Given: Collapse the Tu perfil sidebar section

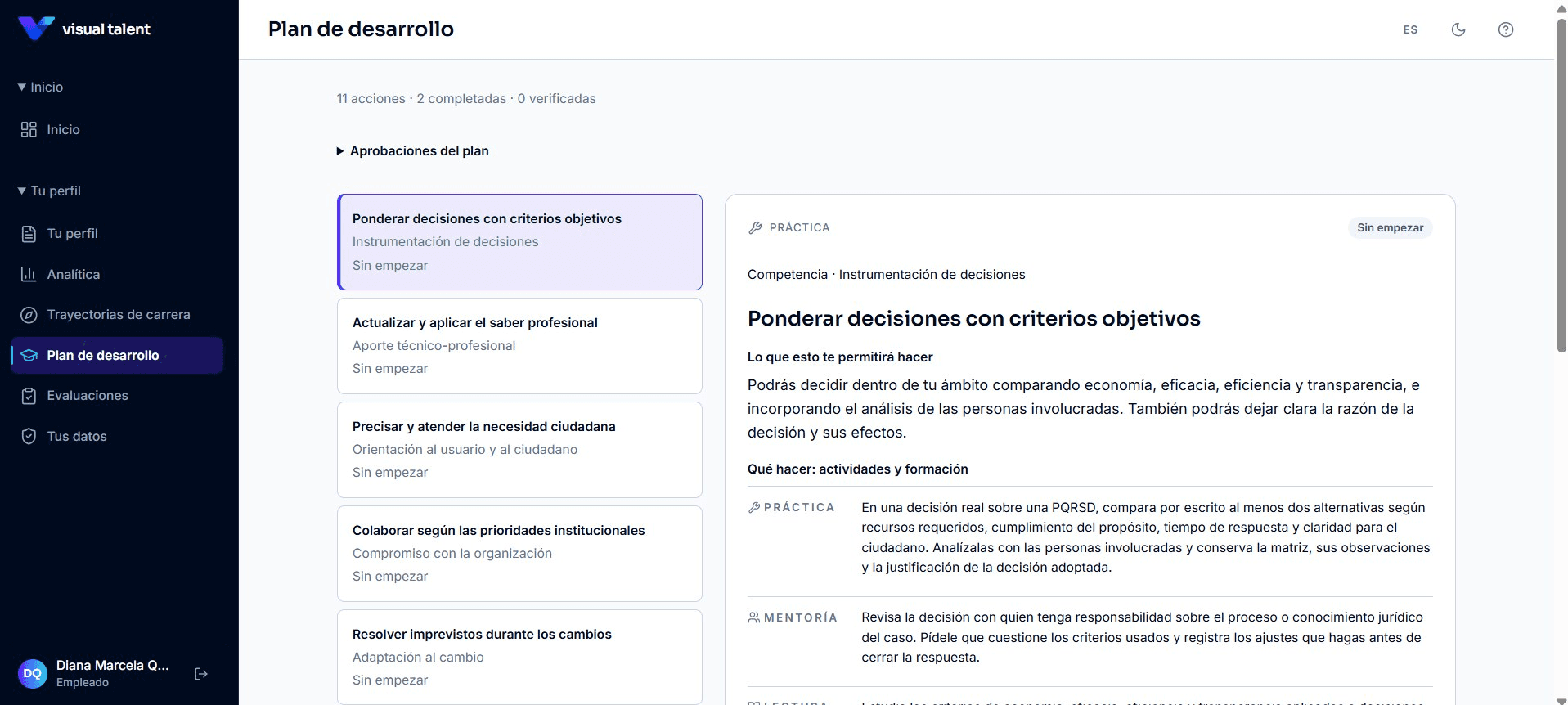Looking at the screenshot, I should [49, 191].
